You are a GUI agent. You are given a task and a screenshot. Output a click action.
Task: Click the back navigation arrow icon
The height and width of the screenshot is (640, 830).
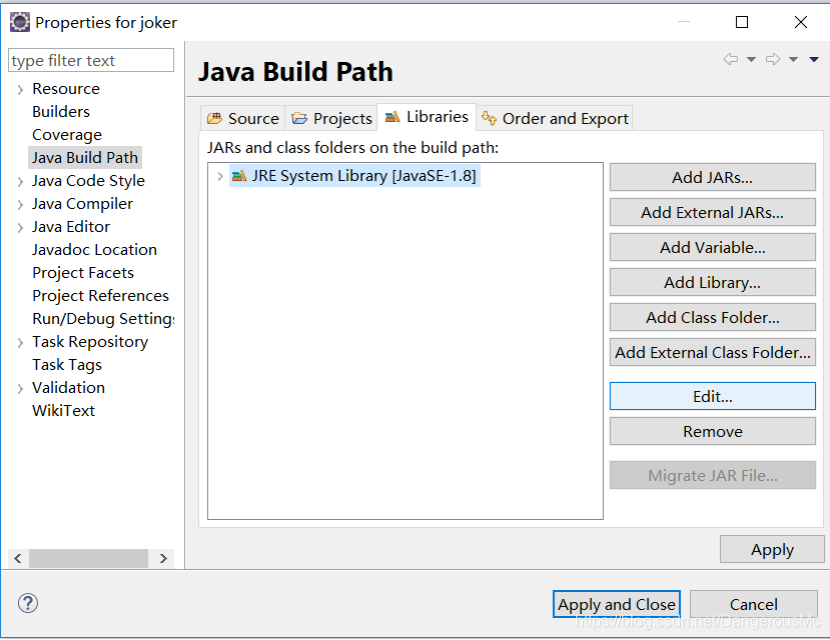730,59
